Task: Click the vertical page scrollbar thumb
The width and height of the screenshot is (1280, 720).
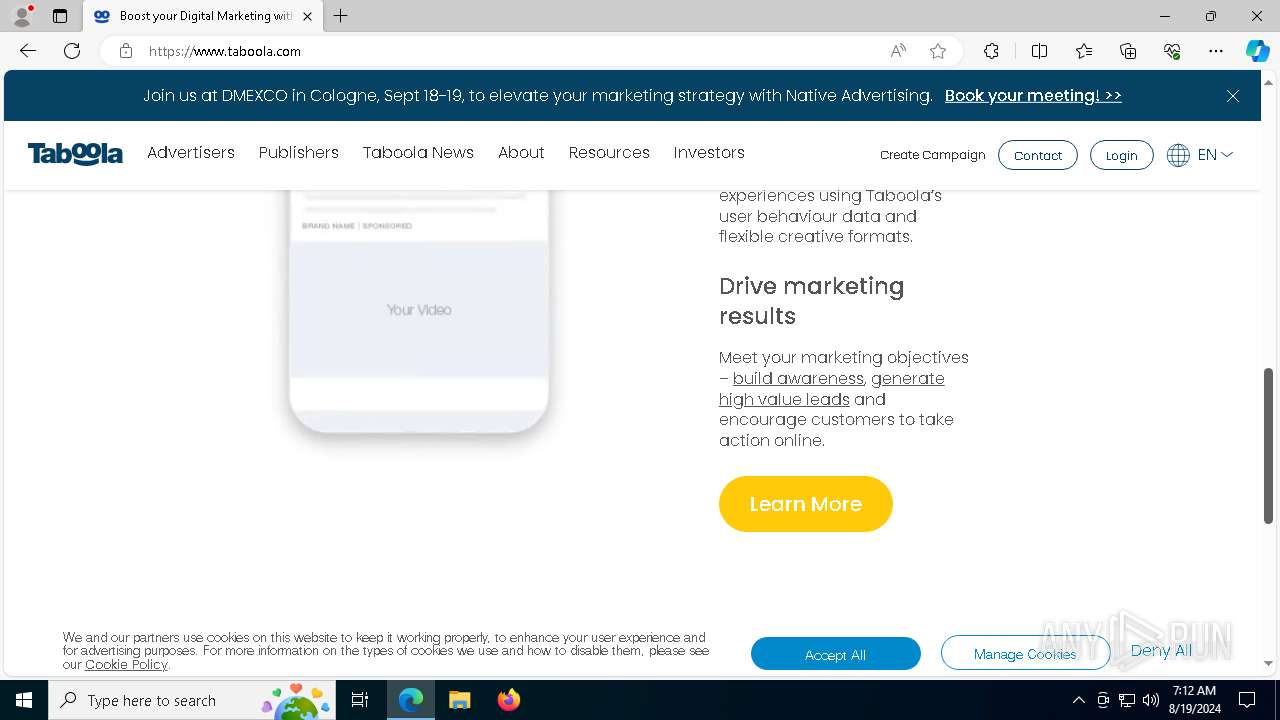Action: click(1268, 446)
